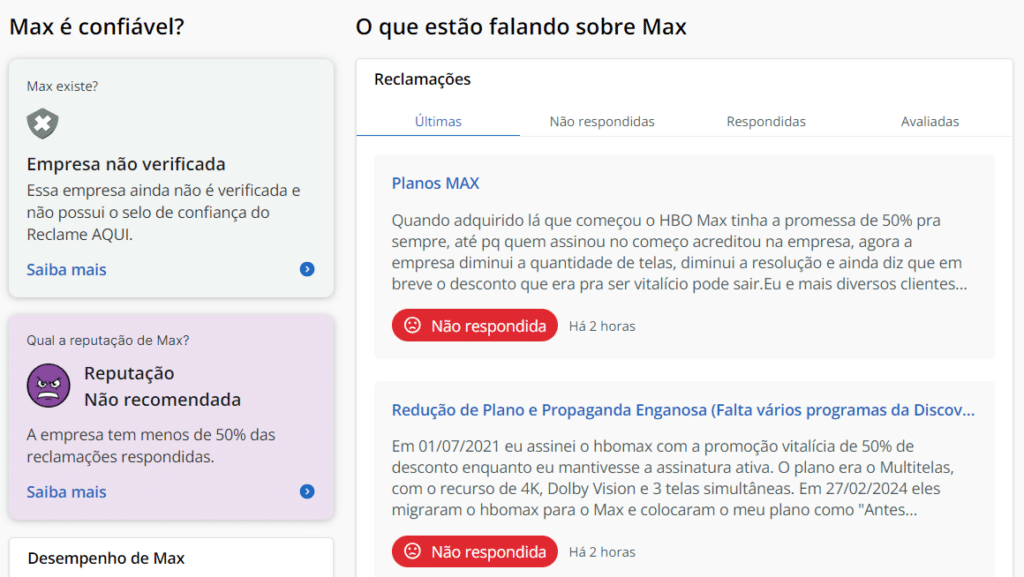Click the unverified company shield icon
This screenshot has width=1024, height=577.
[43, 124]
